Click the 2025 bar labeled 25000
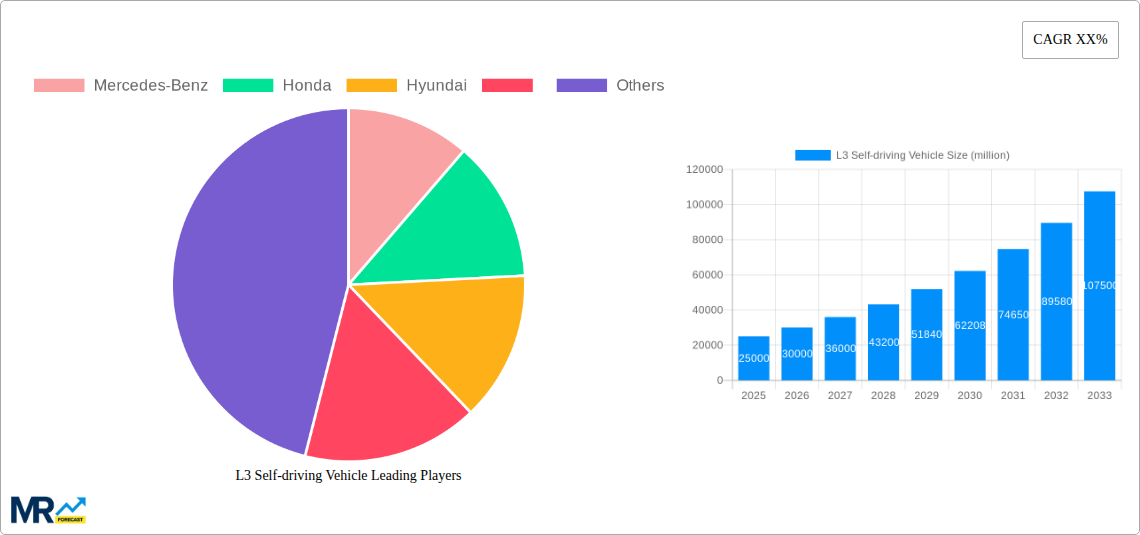 753,358
